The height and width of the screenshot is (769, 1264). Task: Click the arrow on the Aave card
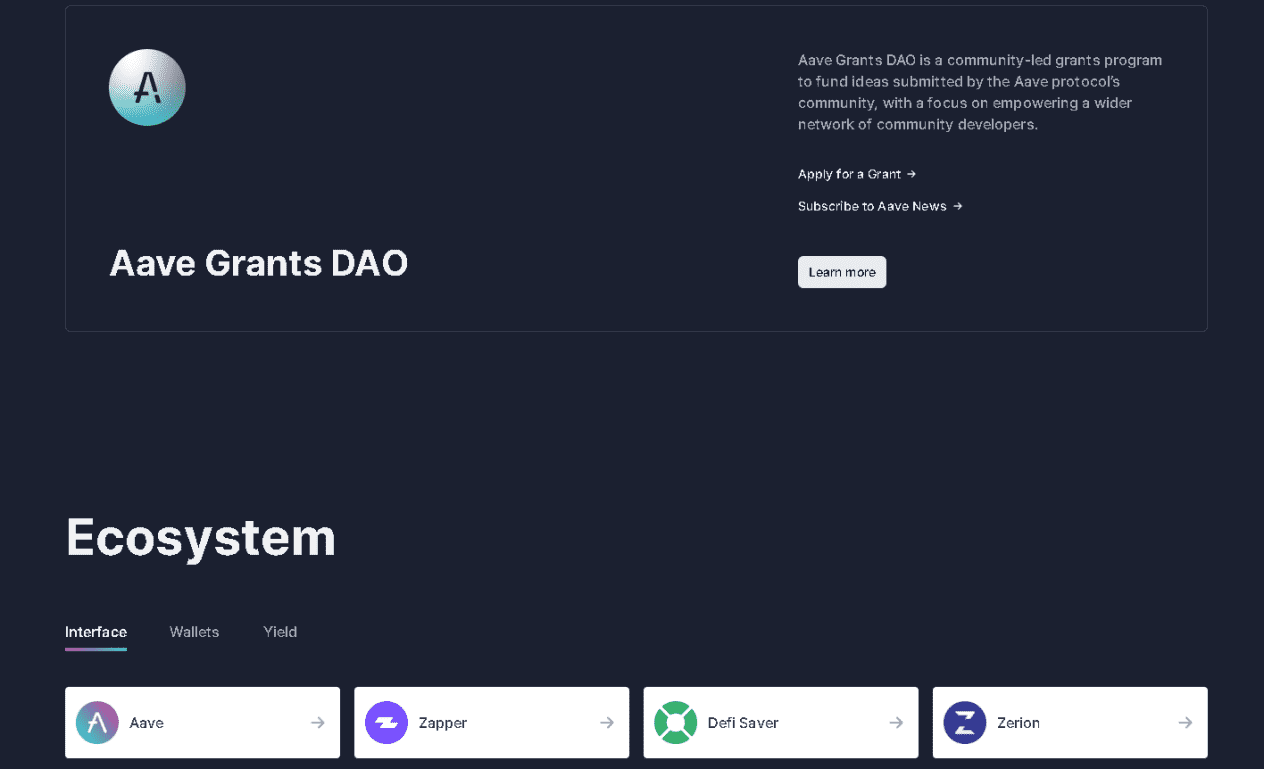[x=318, y=722]
